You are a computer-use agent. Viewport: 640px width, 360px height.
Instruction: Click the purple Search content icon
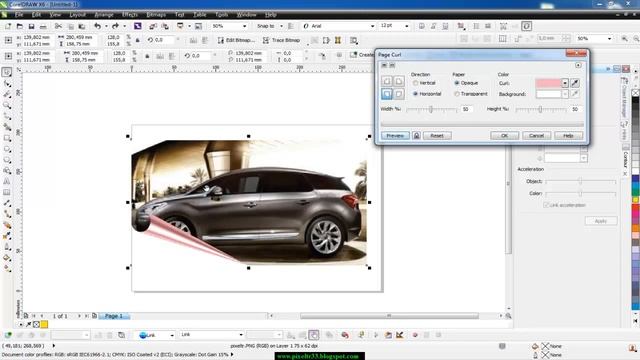tap(138, 26)
